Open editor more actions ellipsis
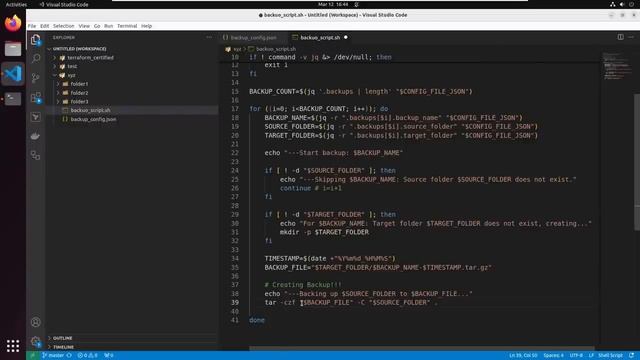640x360 pixels. tap(631, 37)
